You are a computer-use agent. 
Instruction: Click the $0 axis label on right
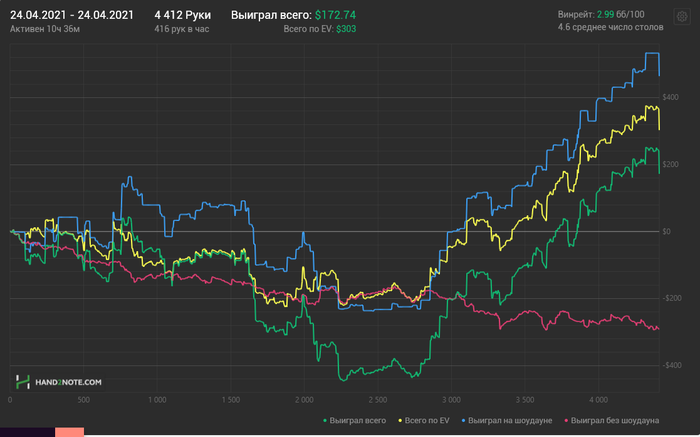(666, 231)
